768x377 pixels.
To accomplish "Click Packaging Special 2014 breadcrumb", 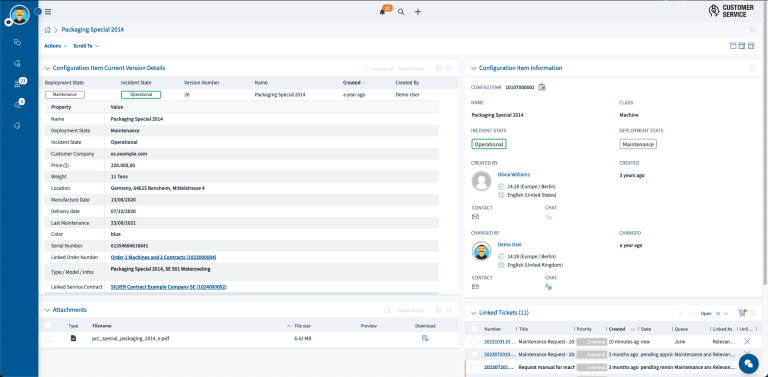I will [93, 30].
